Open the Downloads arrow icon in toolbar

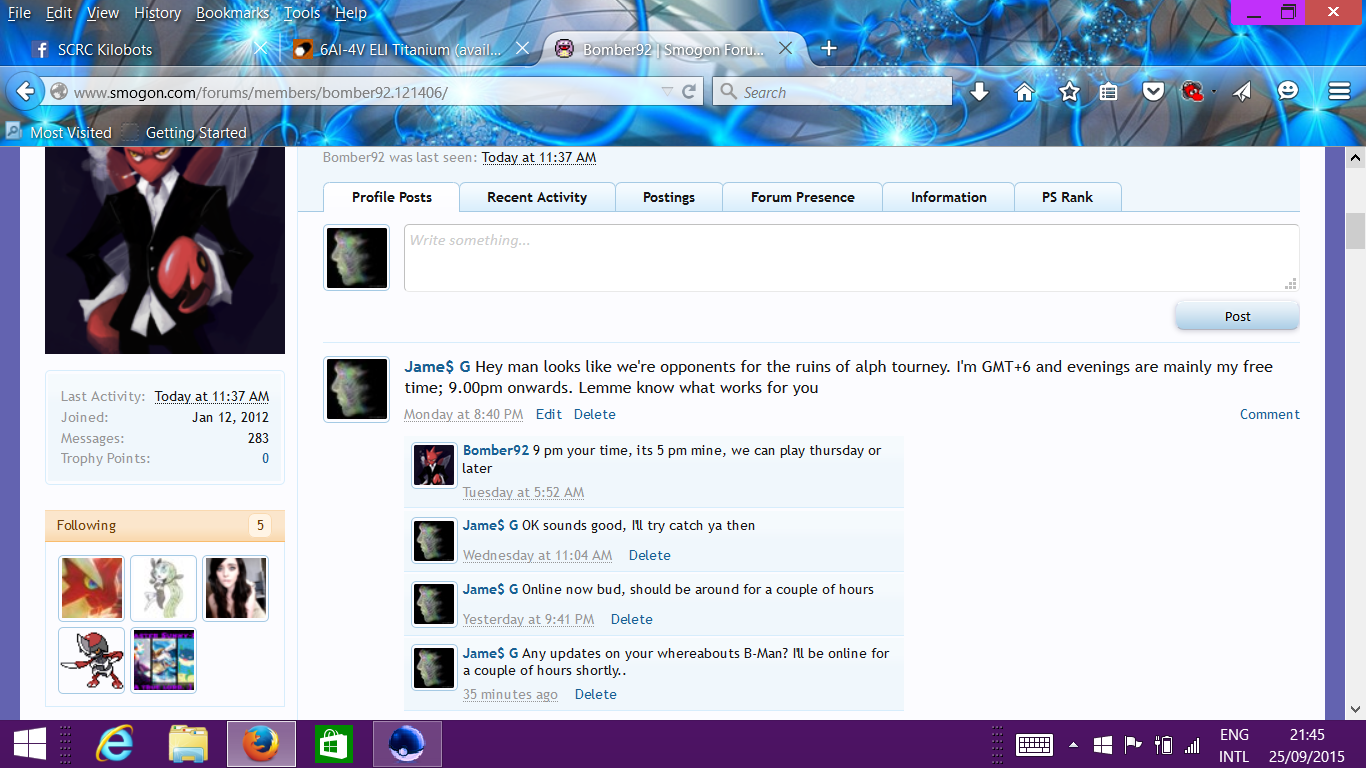coord(980,92)
